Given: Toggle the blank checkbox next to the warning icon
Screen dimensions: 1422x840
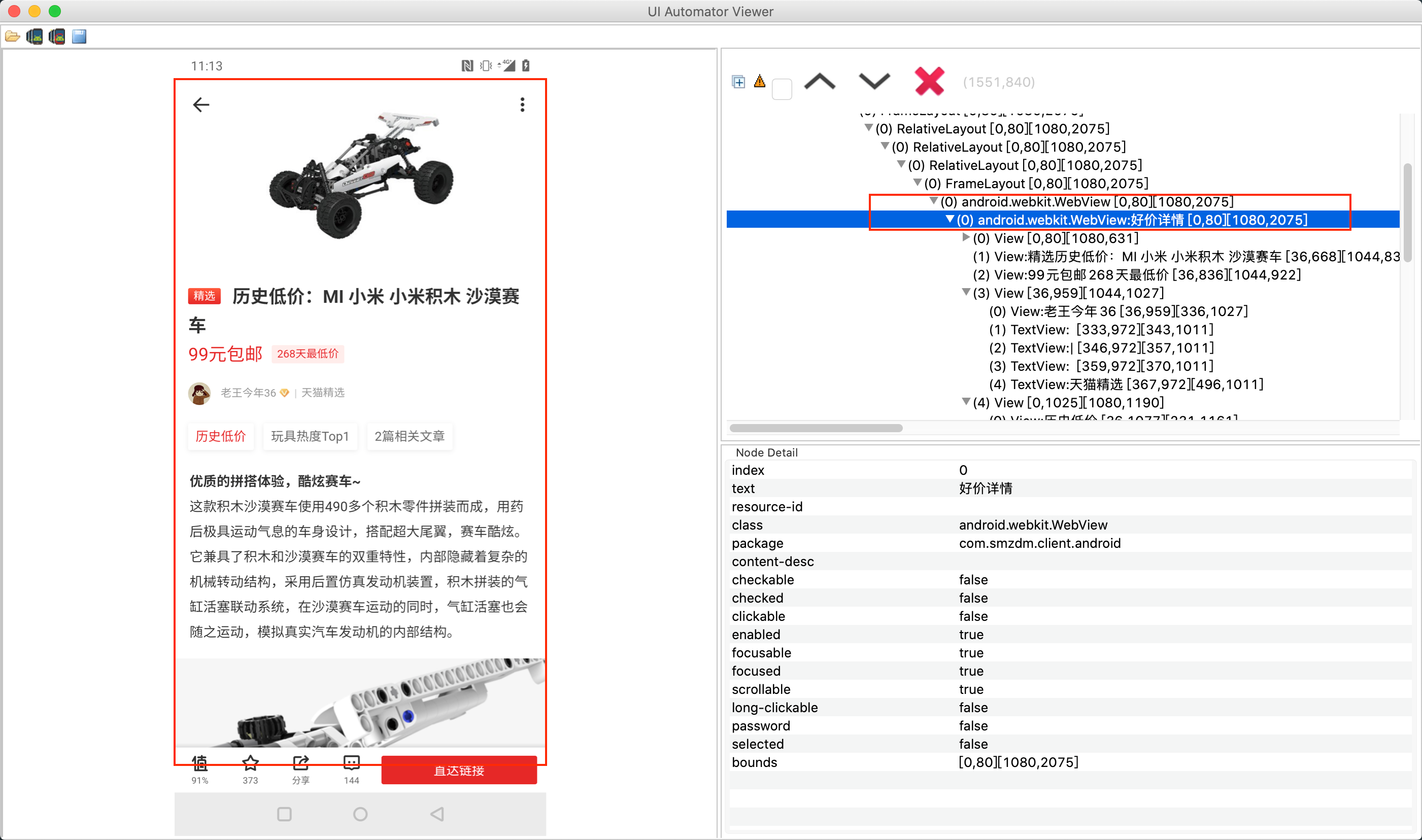Looking at the screenshot, I should click(782, 89).
